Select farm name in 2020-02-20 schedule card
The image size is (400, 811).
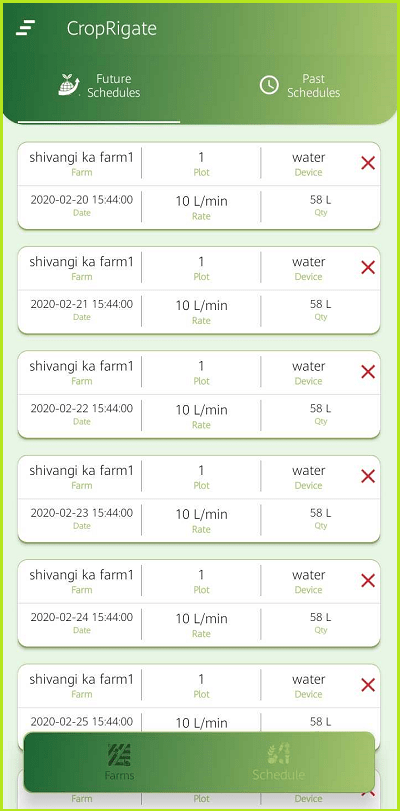(81, 157)
